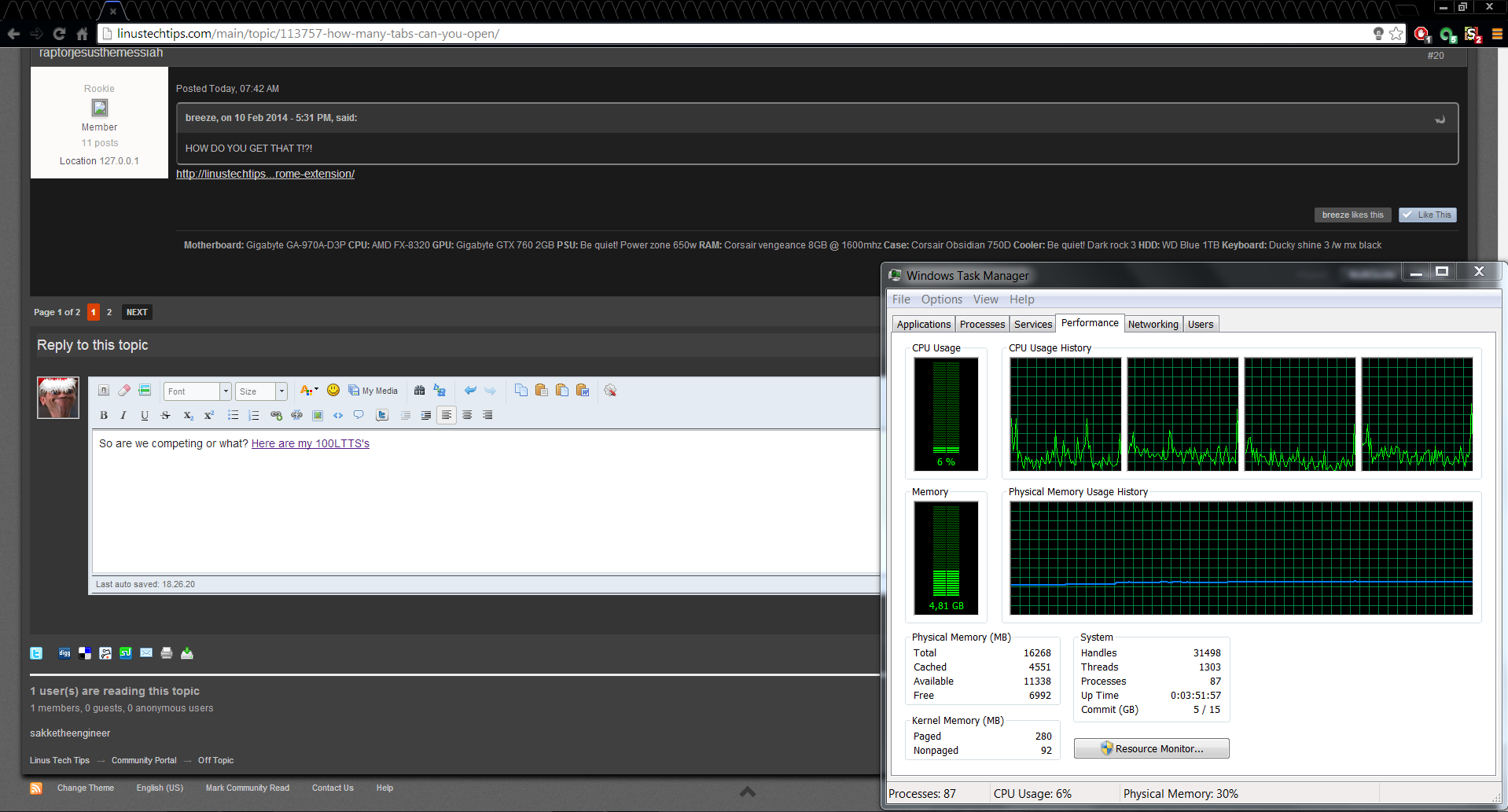Paste from Word in editor
Viewport: 1508px width, 812px height.
(583, 391)
